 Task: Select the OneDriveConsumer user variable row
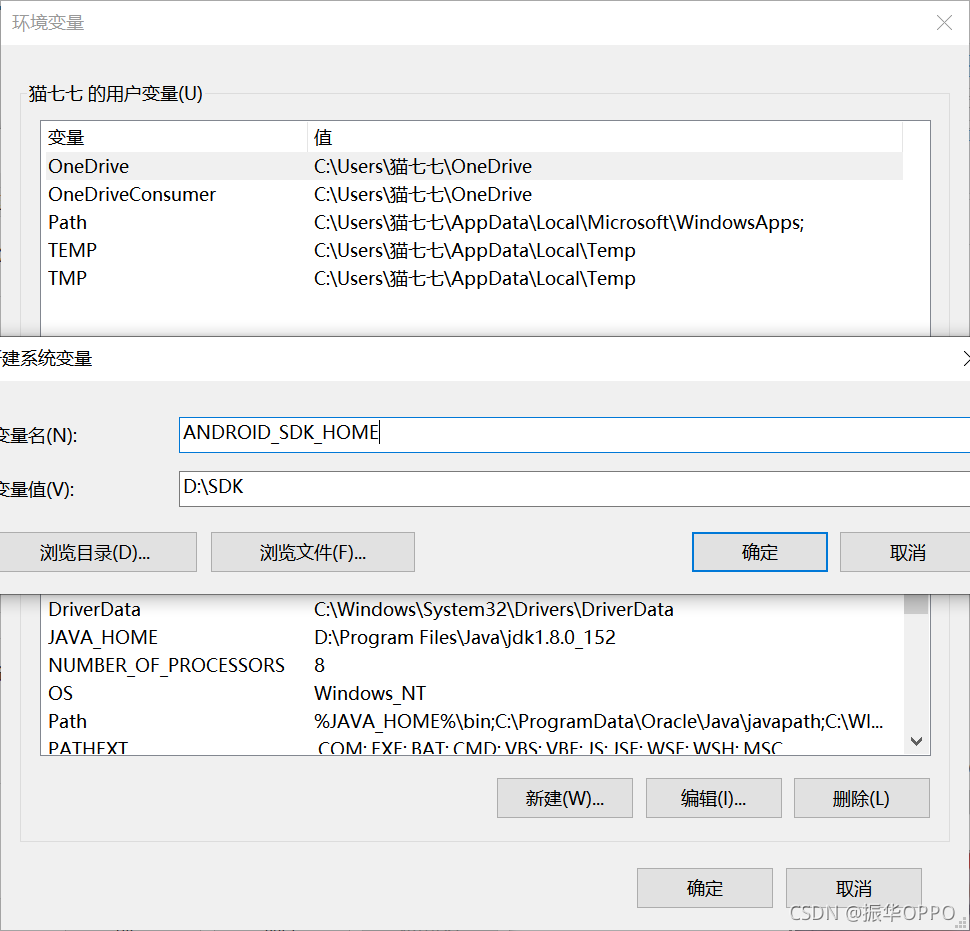click(474, 194)
